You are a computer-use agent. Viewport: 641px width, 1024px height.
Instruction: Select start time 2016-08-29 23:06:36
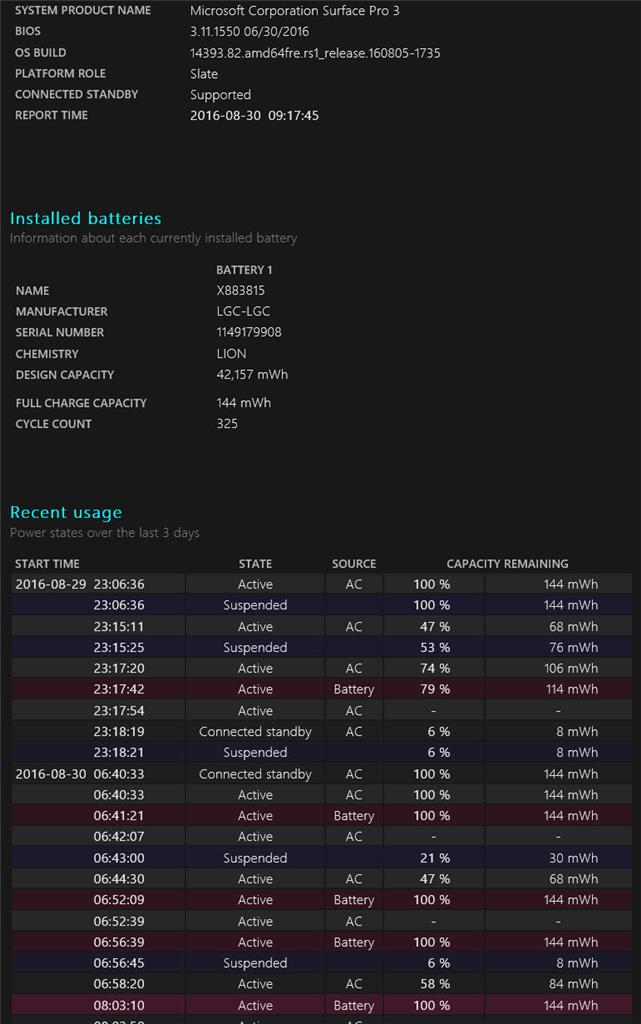[80, 584]
